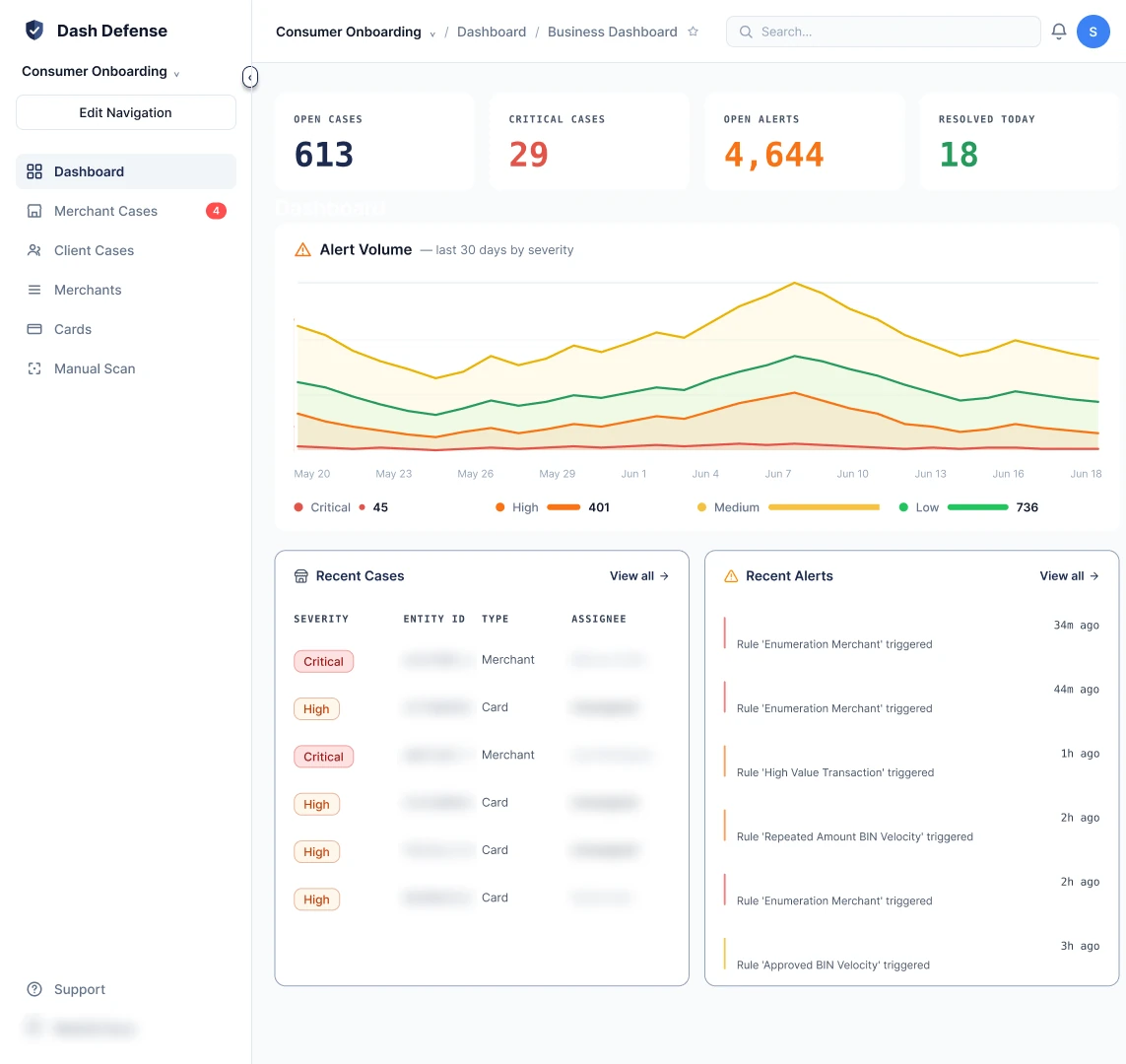This screenshot has width=1126, height=1064.
Task: Click the Jun 7 date on chart axis
Action: pyautogui.click(x=777, y=474)
